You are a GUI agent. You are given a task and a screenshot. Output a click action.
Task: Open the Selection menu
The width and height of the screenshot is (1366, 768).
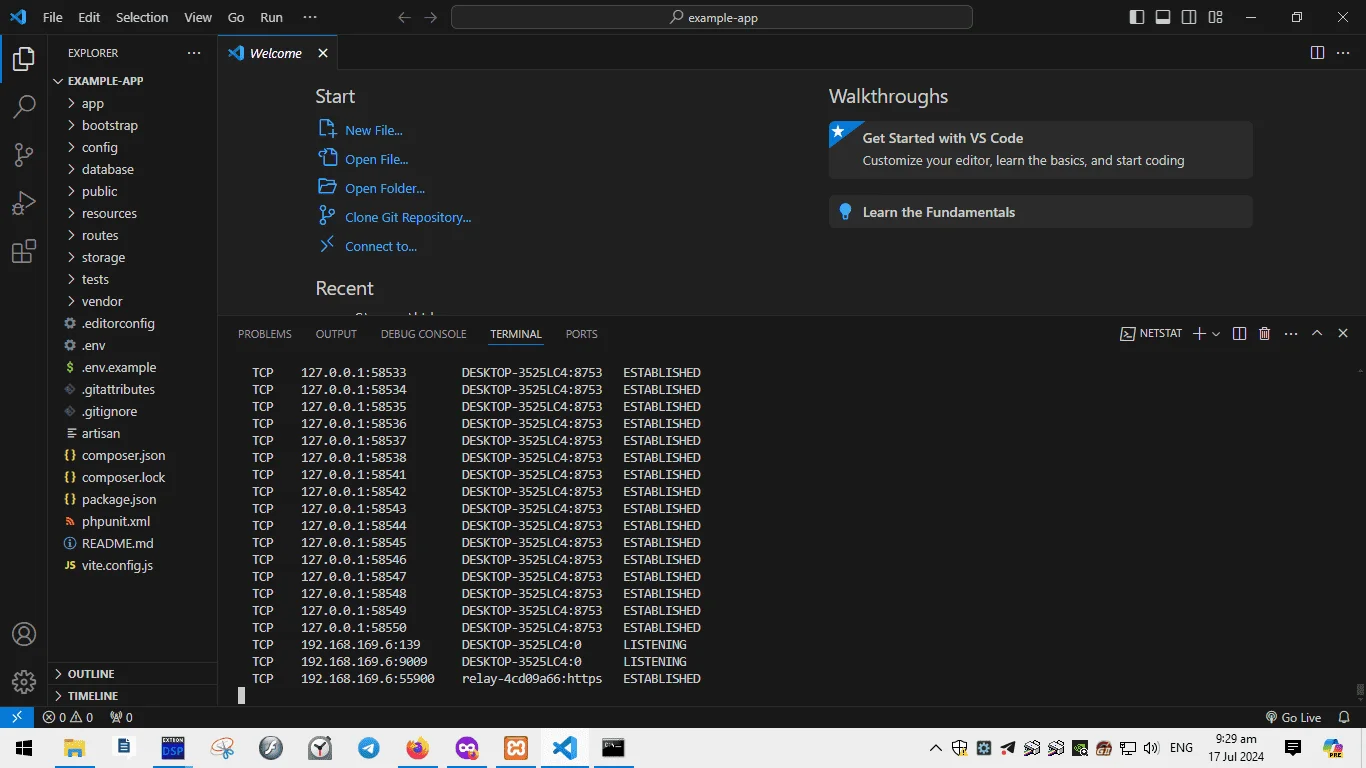point(142,17)
